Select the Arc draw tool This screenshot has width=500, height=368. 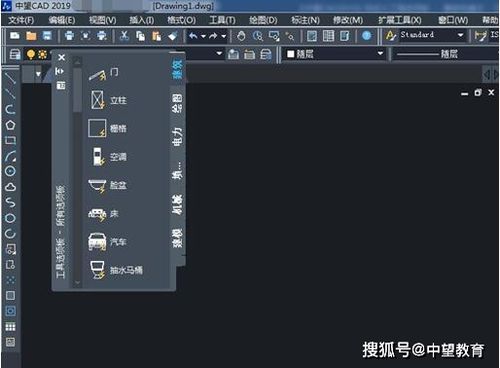[10, 156]
